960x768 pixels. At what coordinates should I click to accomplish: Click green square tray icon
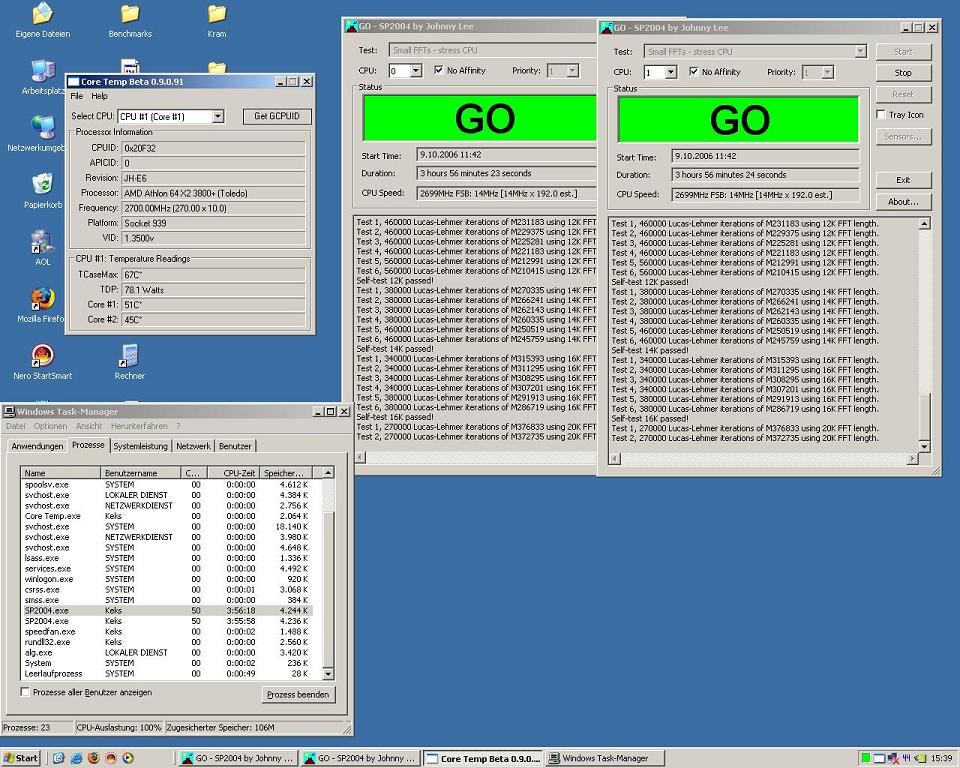866,758
